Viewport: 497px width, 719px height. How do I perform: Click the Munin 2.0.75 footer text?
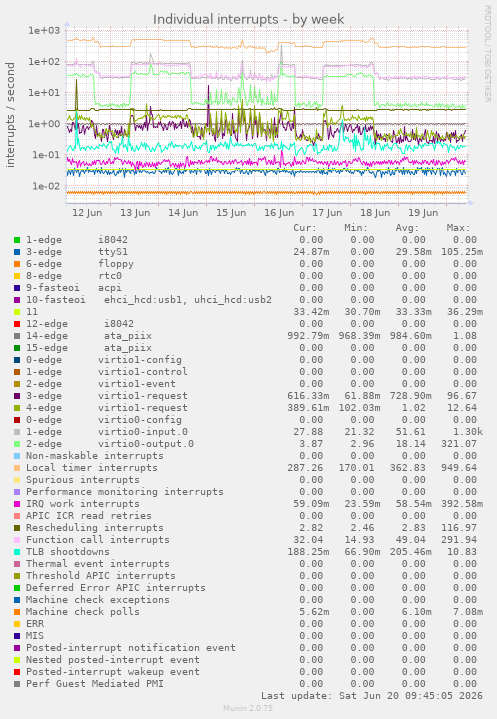248,708
